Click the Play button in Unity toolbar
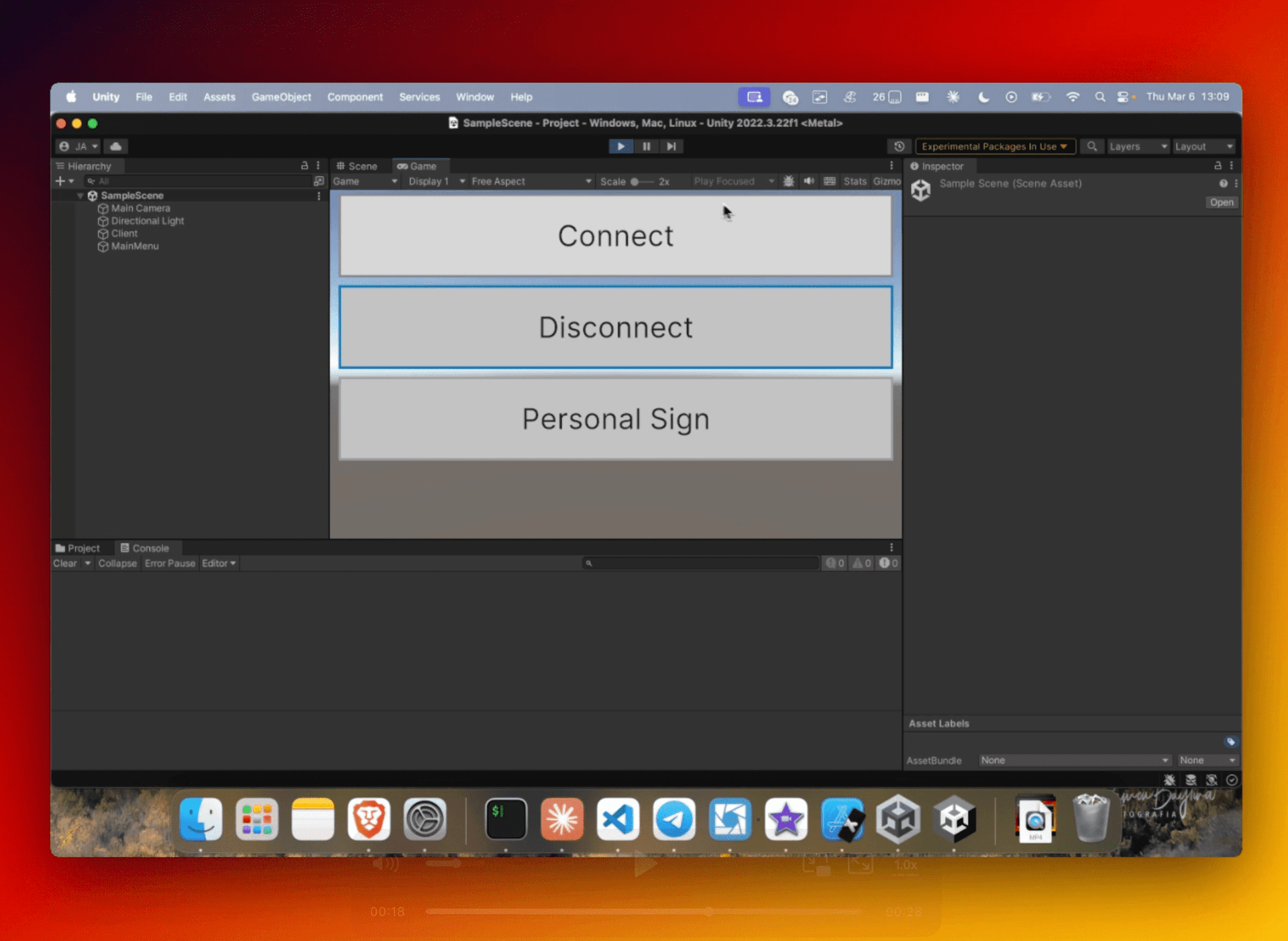This screenshot has height=941, width=1288. pos(621,146)
